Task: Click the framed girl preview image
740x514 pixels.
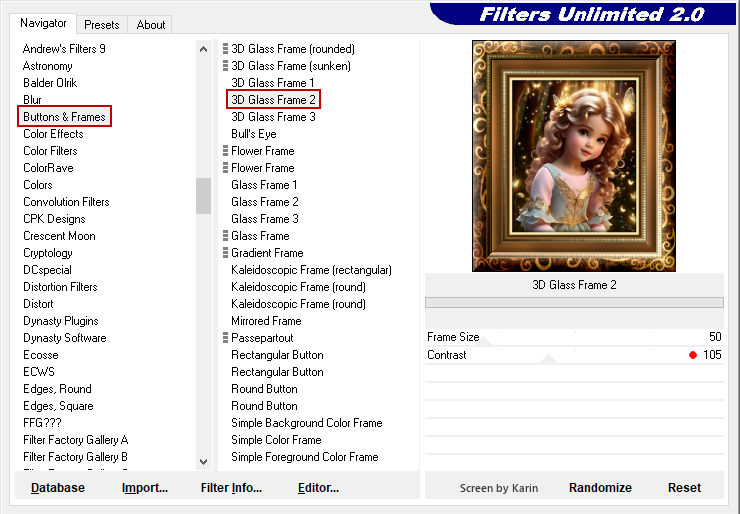Action: click(574, 156)
